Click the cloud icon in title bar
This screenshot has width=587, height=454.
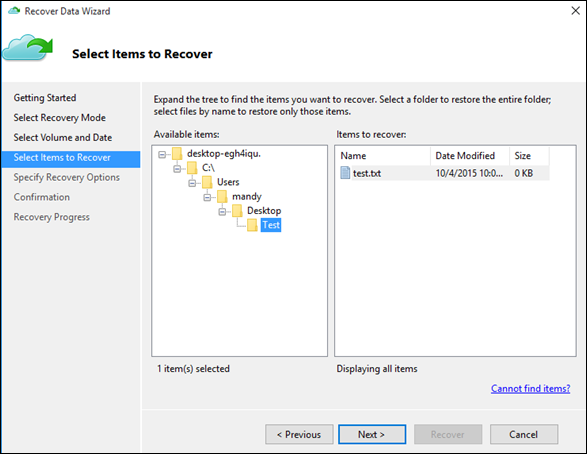pyautogui.click(x=14, y=11)
